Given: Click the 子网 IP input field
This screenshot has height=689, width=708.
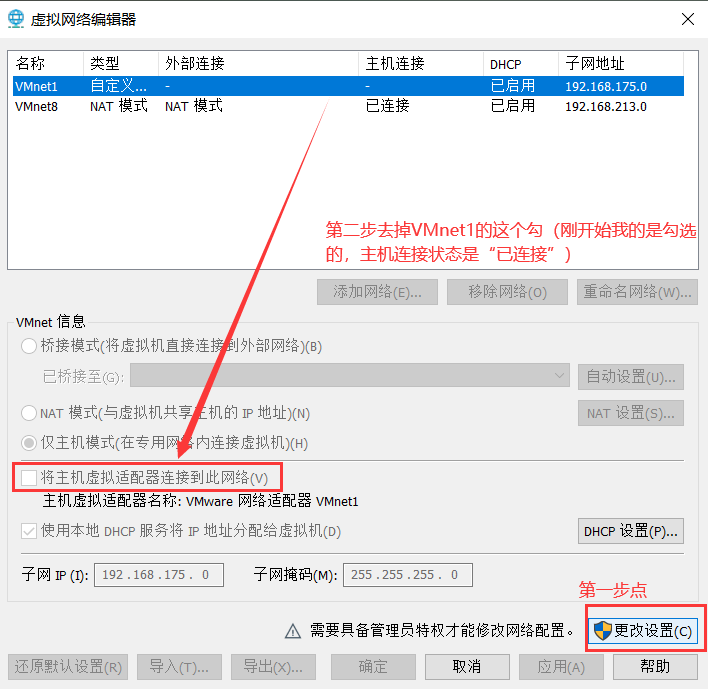Looking at the screenshot, I should (x=158, y=575).
